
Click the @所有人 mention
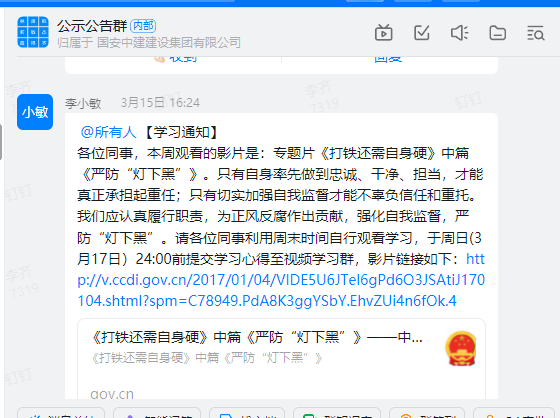click(109, 132)
